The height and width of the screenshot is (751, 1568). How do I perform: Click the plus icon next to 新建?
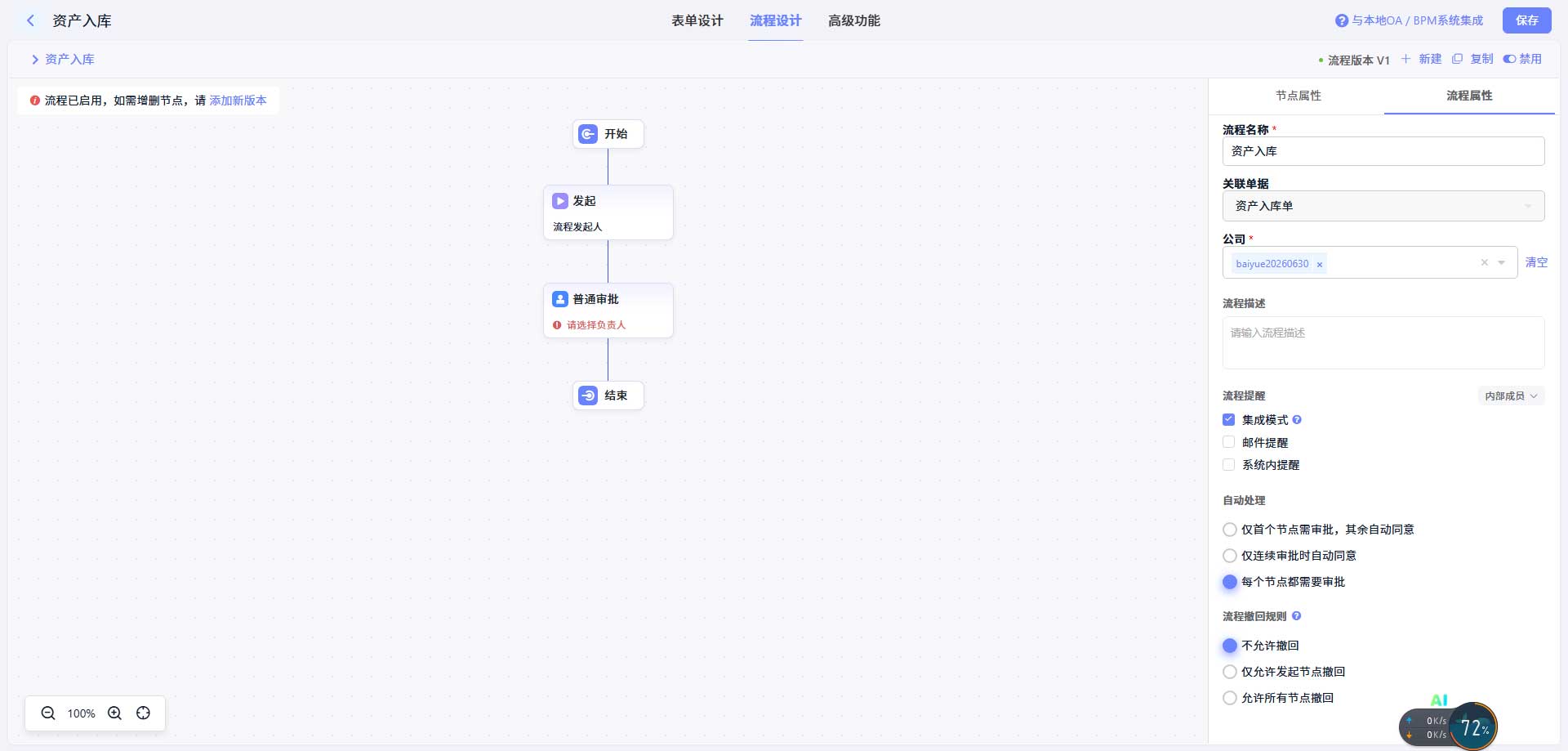coord(1405,59)
